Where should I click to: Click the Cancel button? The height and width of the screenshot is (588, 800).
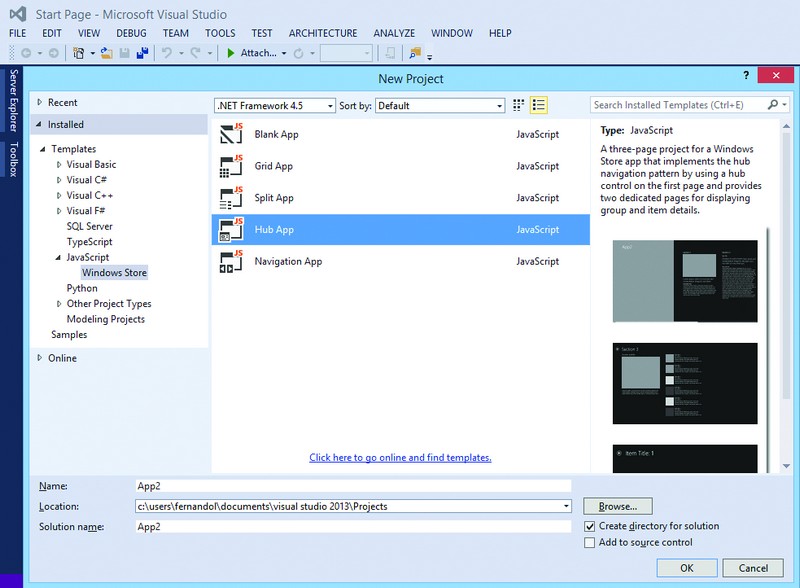753,568
